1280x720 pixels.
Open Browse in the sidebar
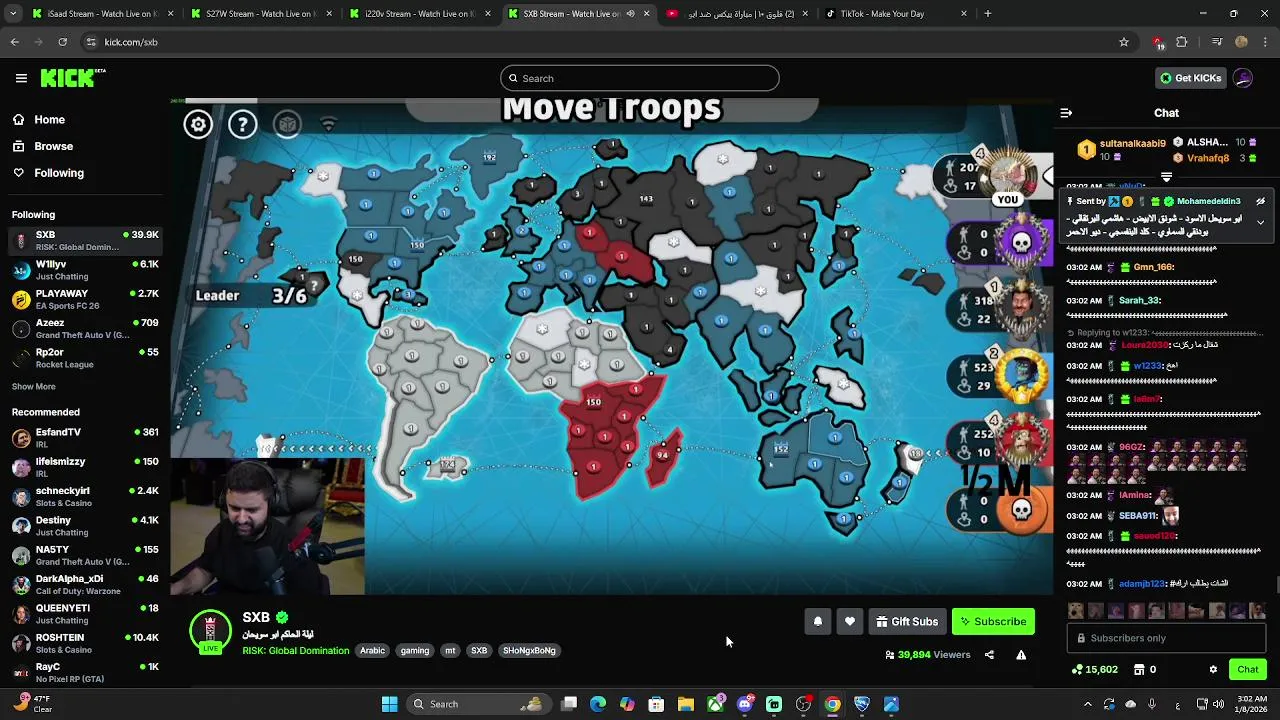pos(53,146)
